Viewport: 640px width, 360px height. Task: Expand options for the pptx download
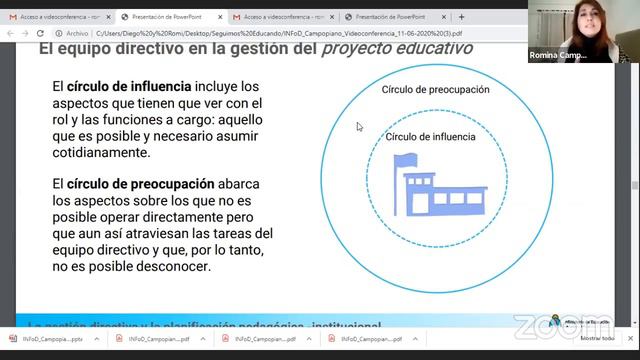pyautogui.click(x=97, y=339)
